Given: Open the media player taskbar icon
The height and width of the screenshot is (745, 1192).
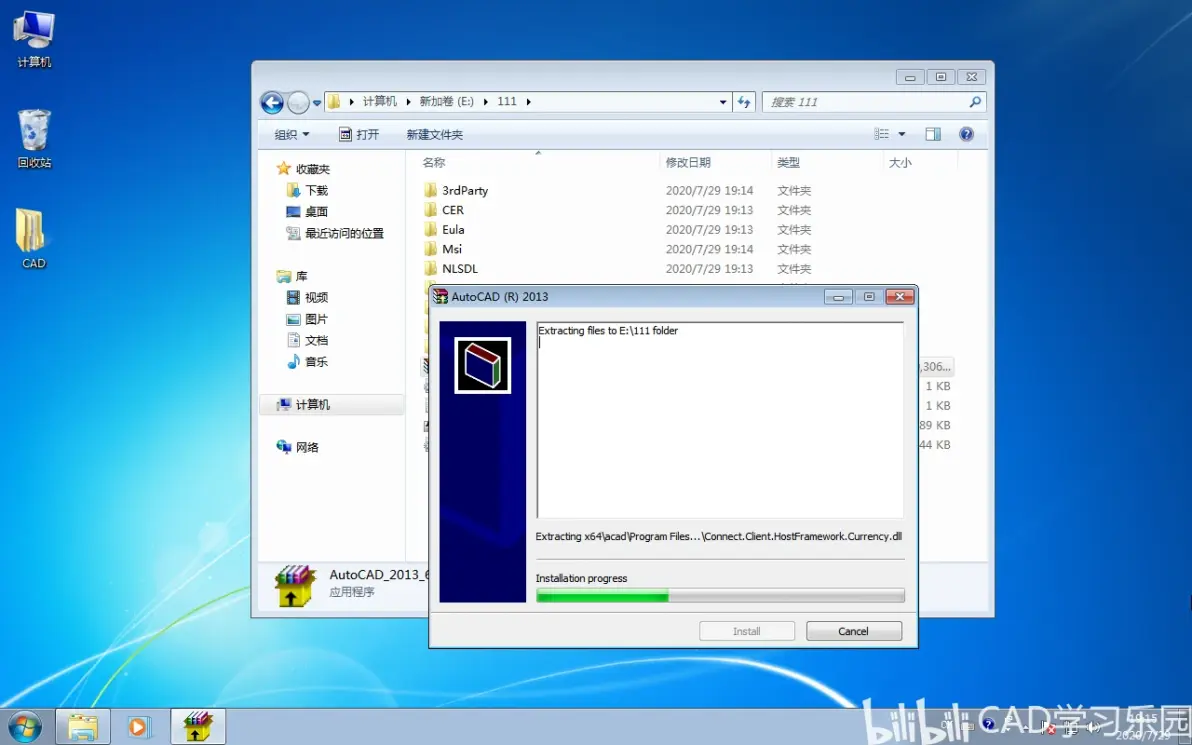Looking at the screenshot, I should [x=138, y=727].
